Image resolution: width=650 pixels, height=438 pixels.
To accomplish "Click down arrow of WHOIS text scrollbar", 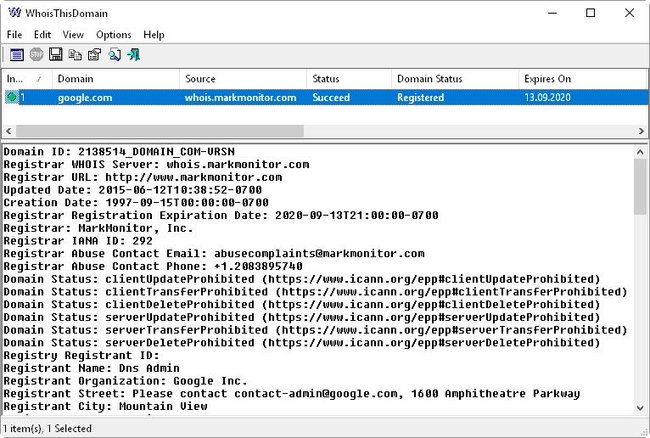I will pyautogui.click(x=640, y=408).
